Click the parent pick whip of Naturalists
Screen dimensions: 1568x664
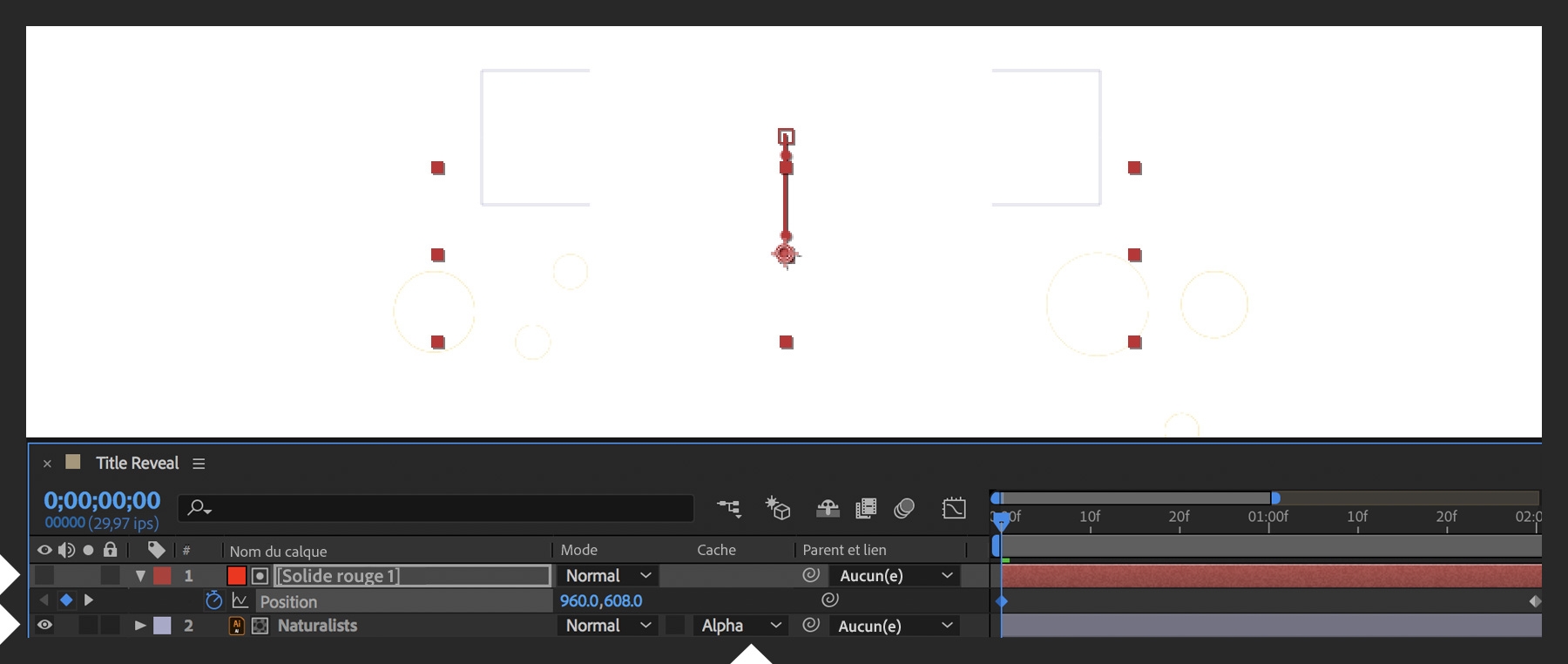click(x=811, y=624)
